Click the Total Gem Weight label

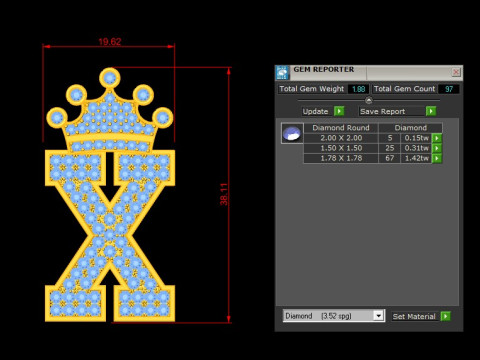[x=312, y=89]
